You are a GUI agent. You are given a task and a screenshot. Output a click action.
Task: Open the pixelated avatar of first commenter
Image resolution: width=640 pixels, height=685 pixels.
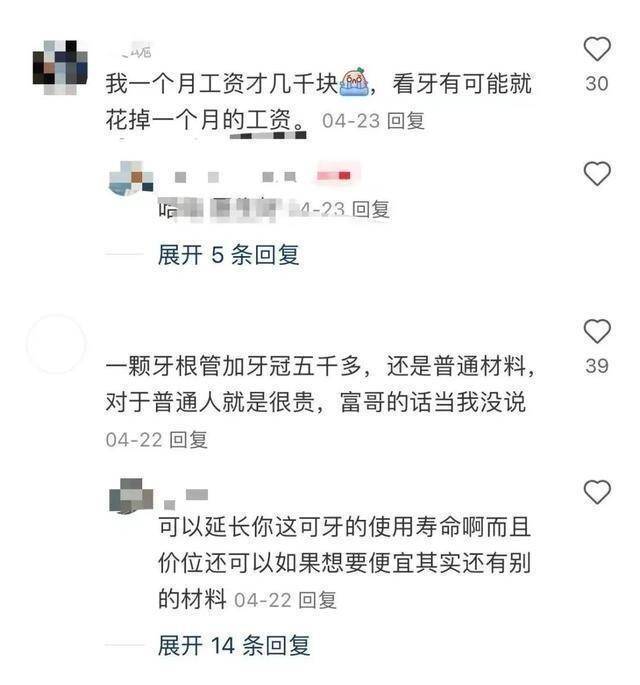click(x=60, y=67)
